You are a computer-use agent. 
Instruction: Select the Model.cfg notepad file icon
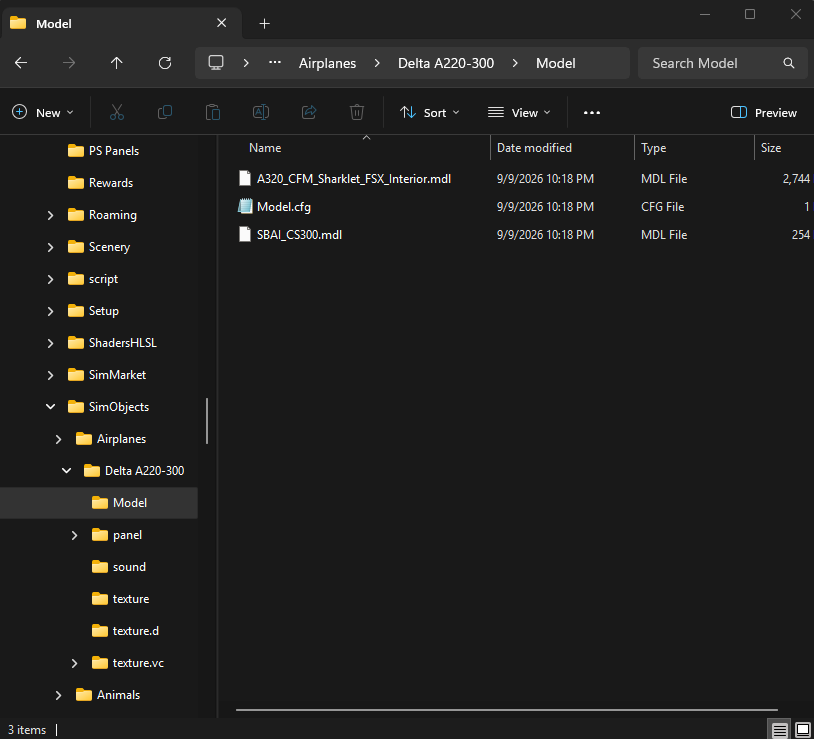coord(245,207)
